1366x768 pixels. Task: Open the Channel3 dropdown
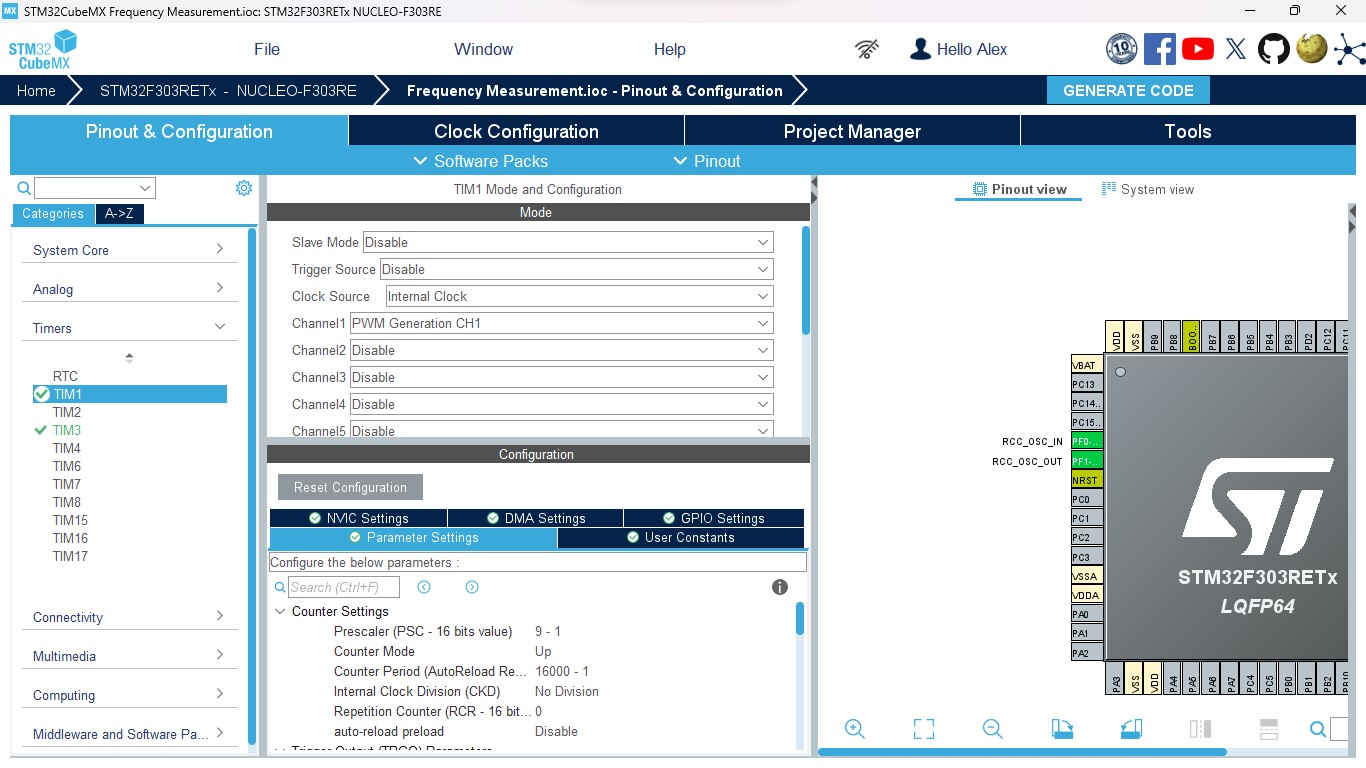(561, 377)
